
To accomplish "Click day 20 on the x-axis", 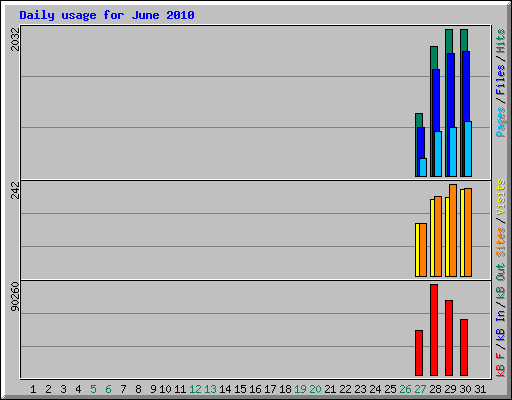I will coord(315,389).
